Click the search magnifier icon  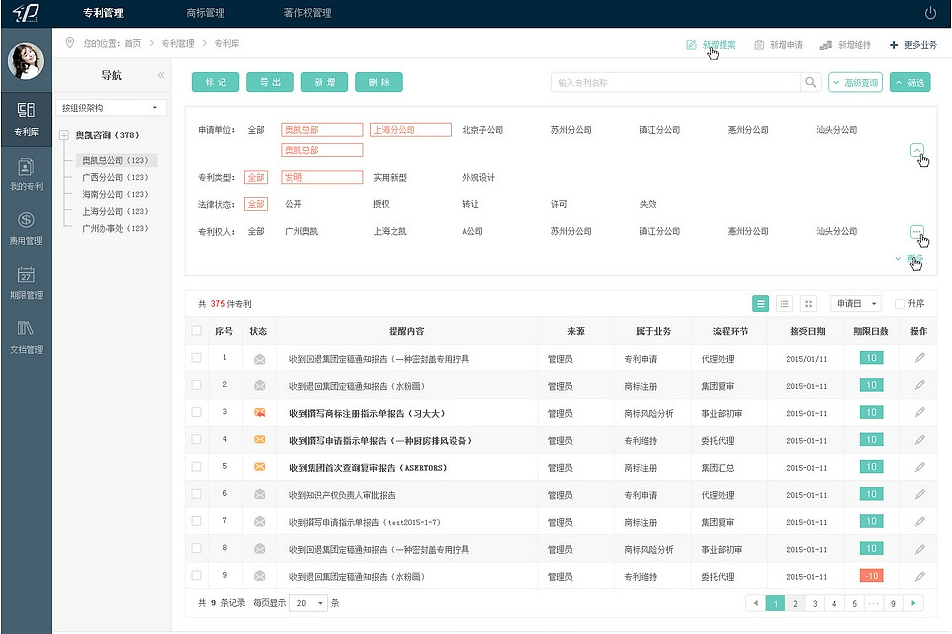[x=811, y=83]
